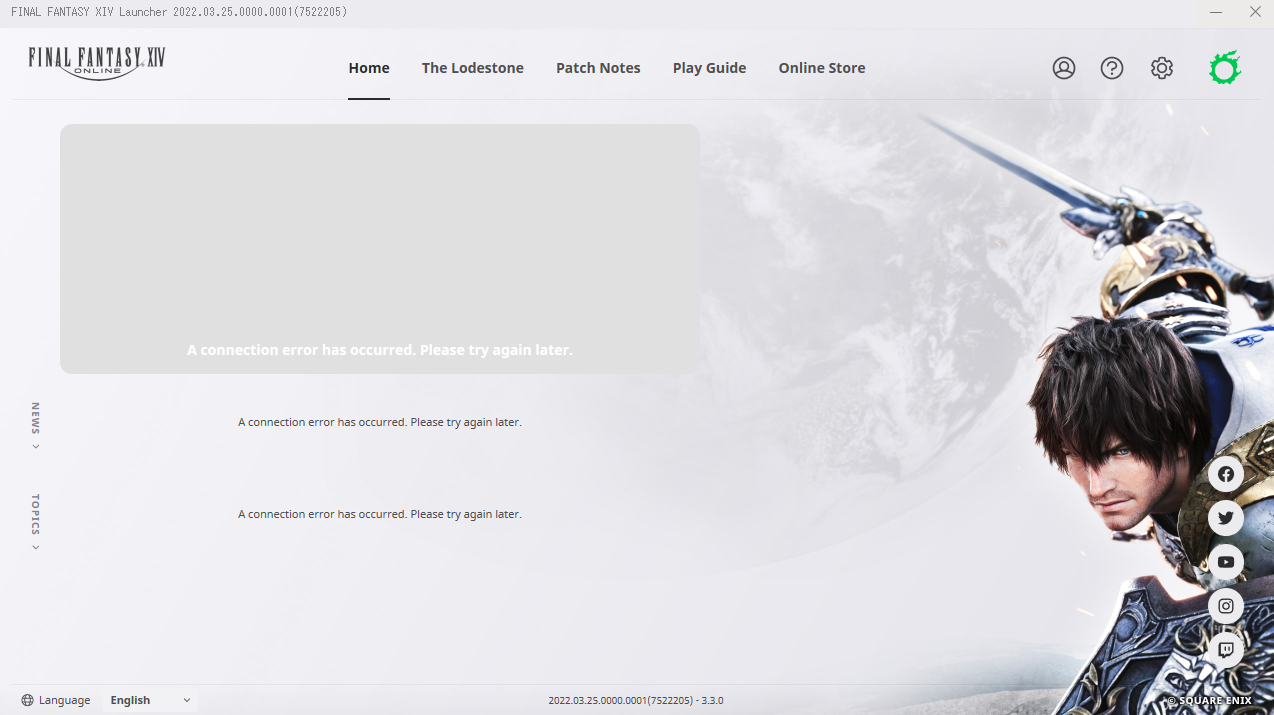Minimize the launcher window

pyautogui.click(x=1217, y=12)
